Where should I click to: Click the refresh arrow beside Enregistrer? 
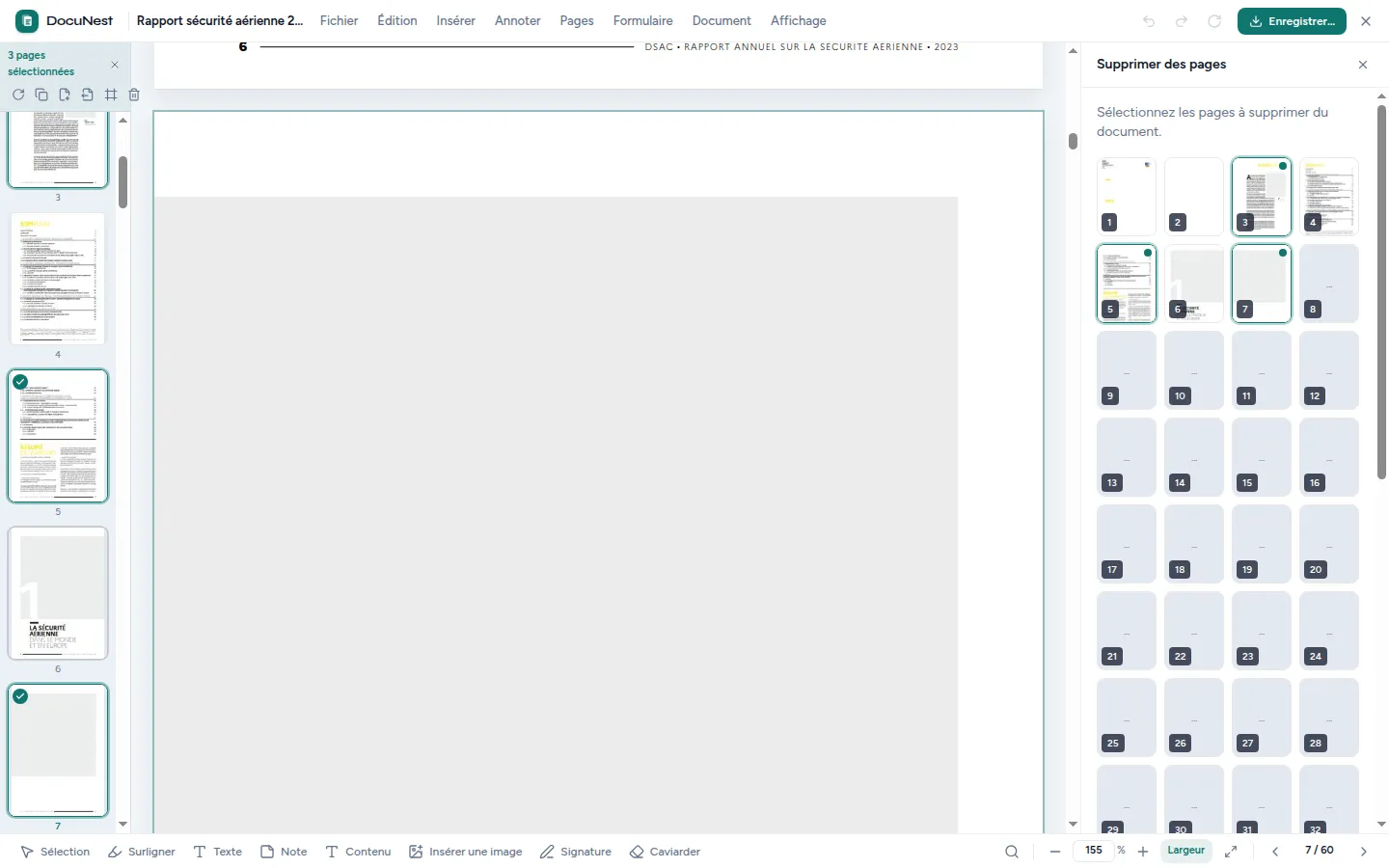pos(1214,21)
